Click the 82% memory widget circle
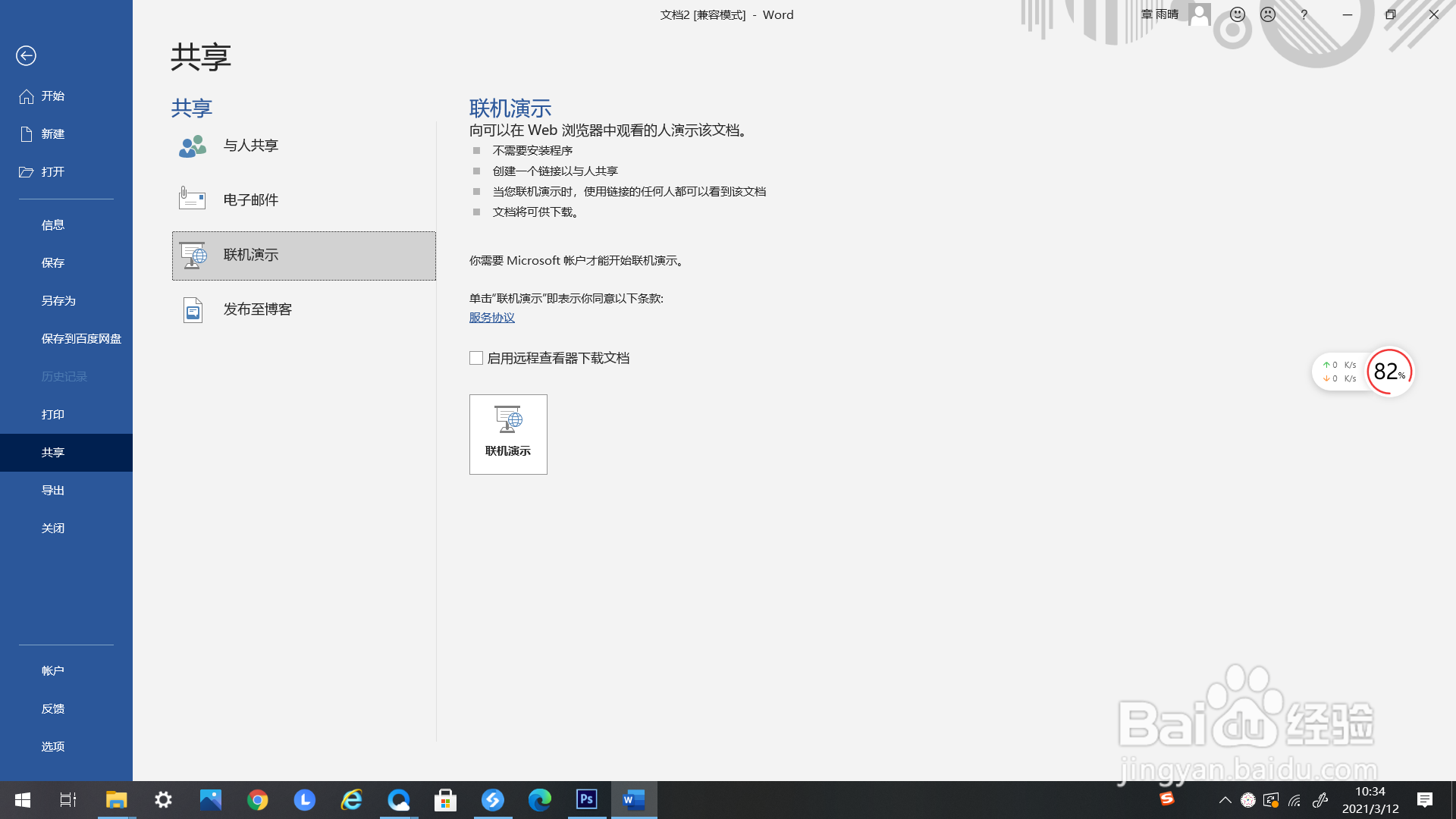This screenshot has width=1456, height=819. point(1389,372)
